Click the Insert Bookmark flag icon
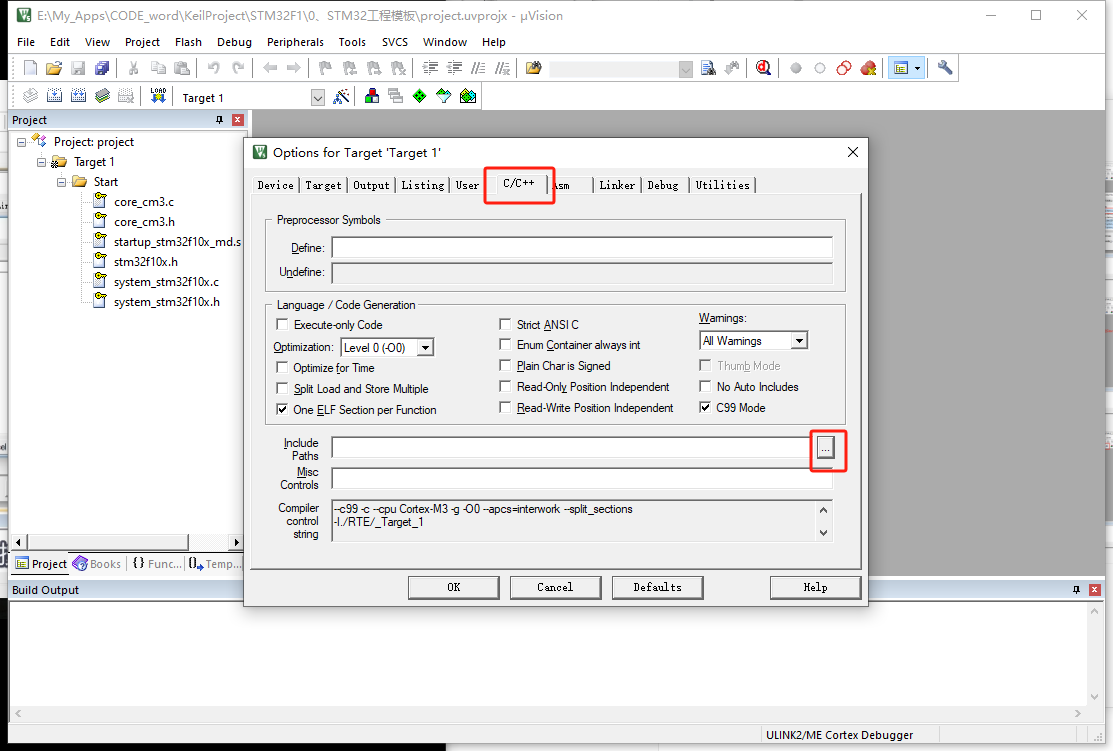 point(325,68)
